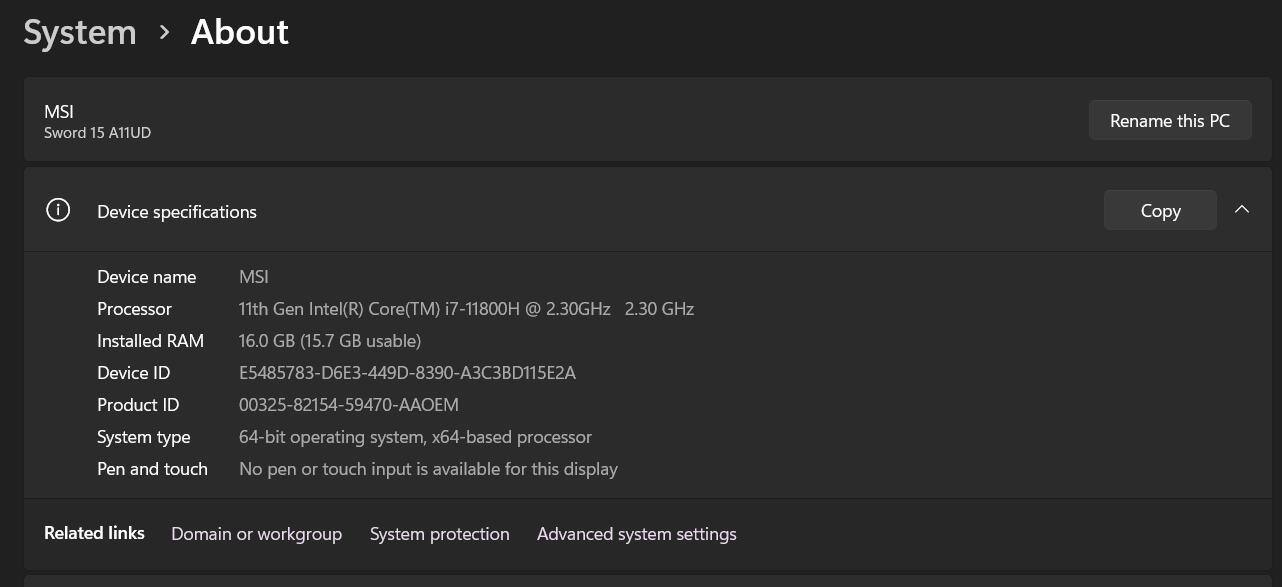Open Advanced system settings link
The width and height of the screenshot is (1282, 587).
pos(636,534)
